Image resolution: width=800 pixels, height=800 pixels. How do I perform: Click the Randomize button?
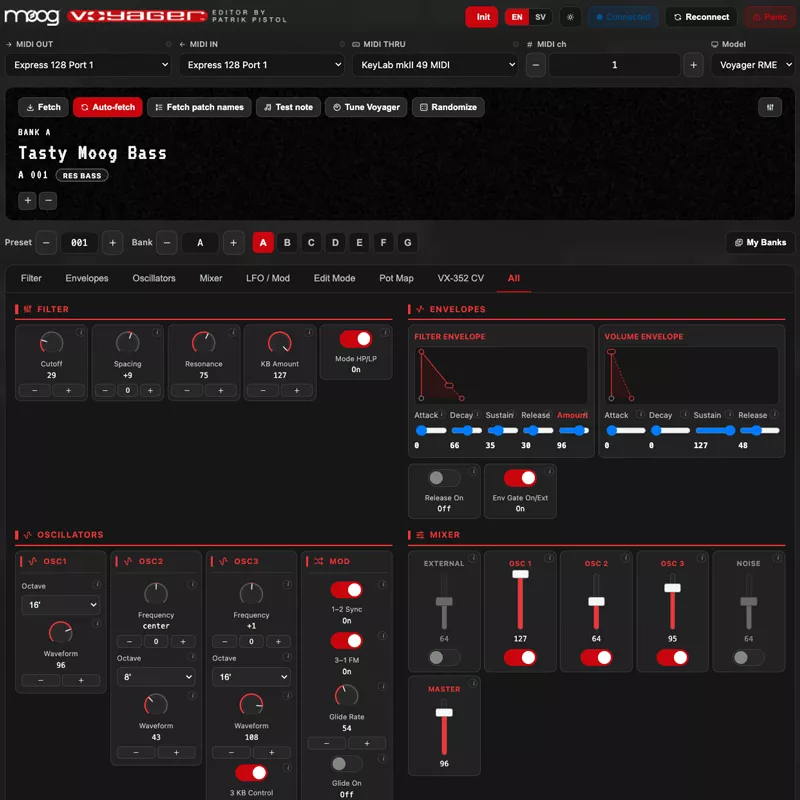click(448, 107)
